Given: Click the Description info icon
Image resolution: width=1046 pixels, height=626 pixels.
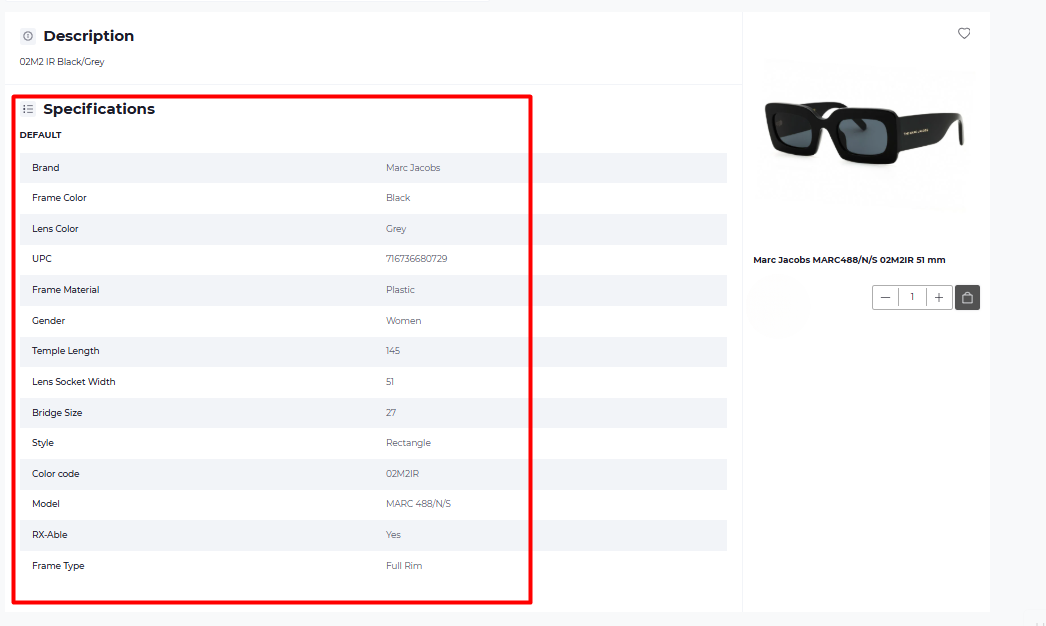Looking at the screenshot, I should pos(27,36).
